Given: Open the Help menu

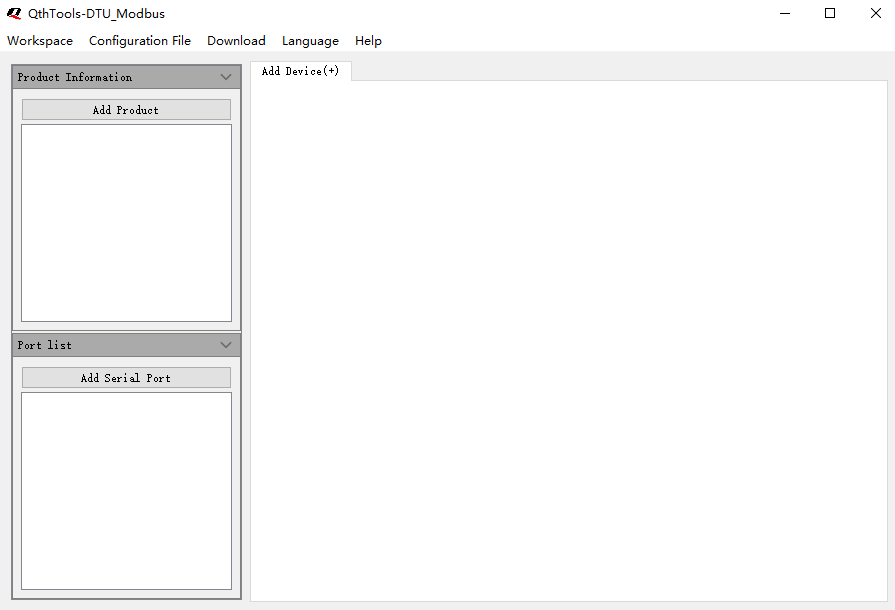Looking at the screenshot, I should tap(368, 41).
